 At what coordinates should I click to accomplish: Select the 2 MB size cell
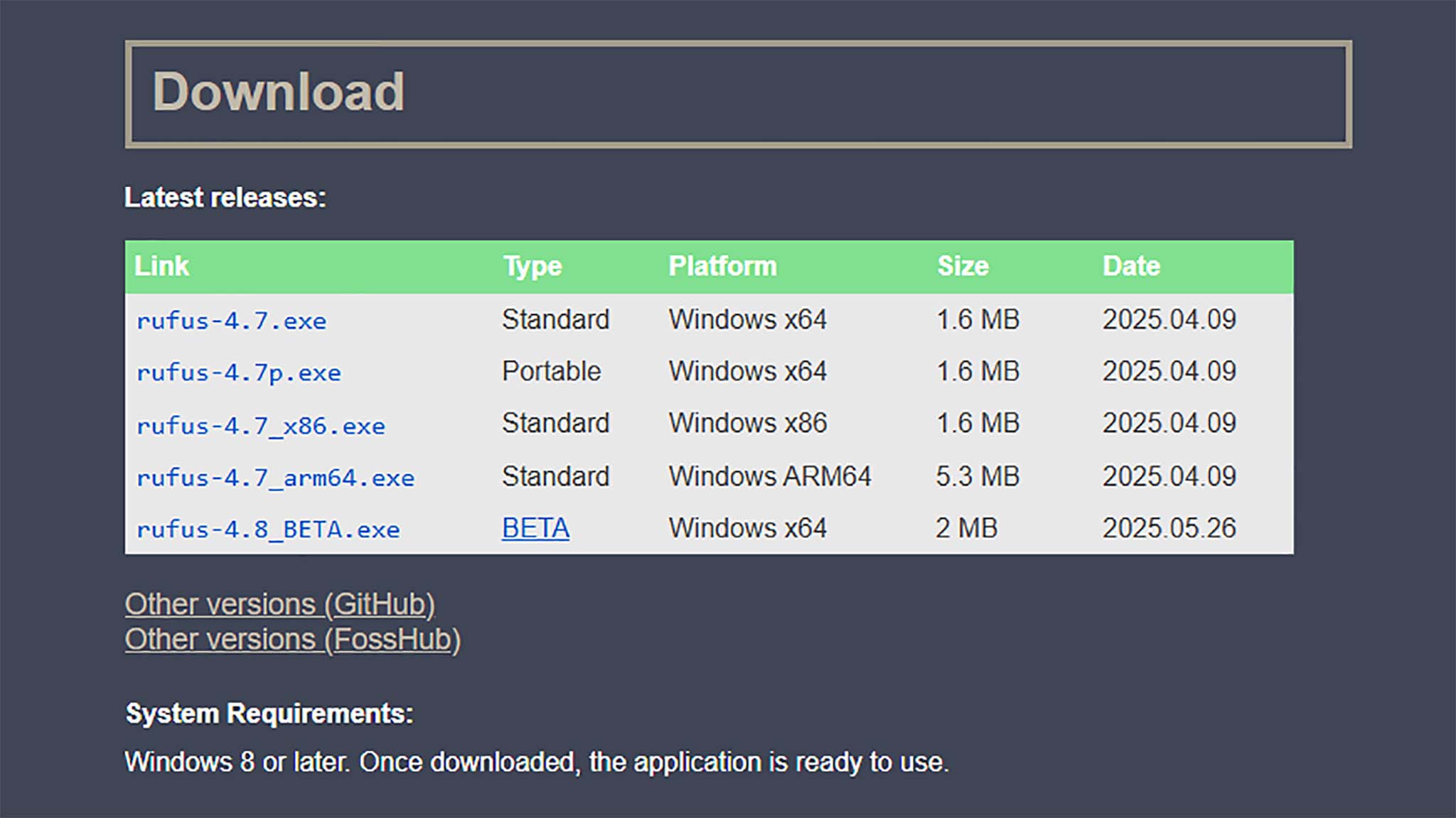click(966, 528)
